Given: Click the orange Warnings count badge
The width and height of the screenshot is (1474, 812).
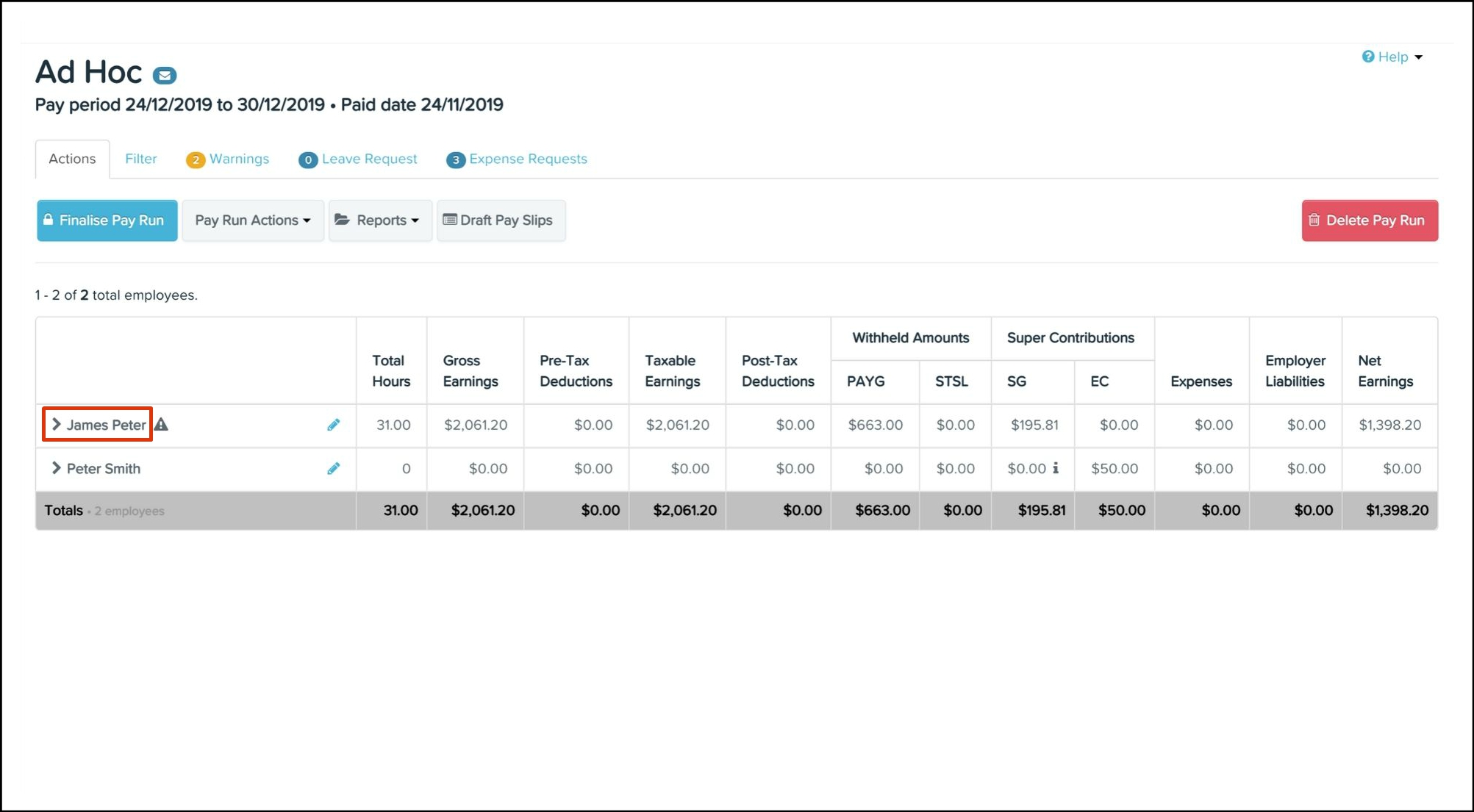Looking at the screenshot, I should pyautogui.click(x=195, y=159).
